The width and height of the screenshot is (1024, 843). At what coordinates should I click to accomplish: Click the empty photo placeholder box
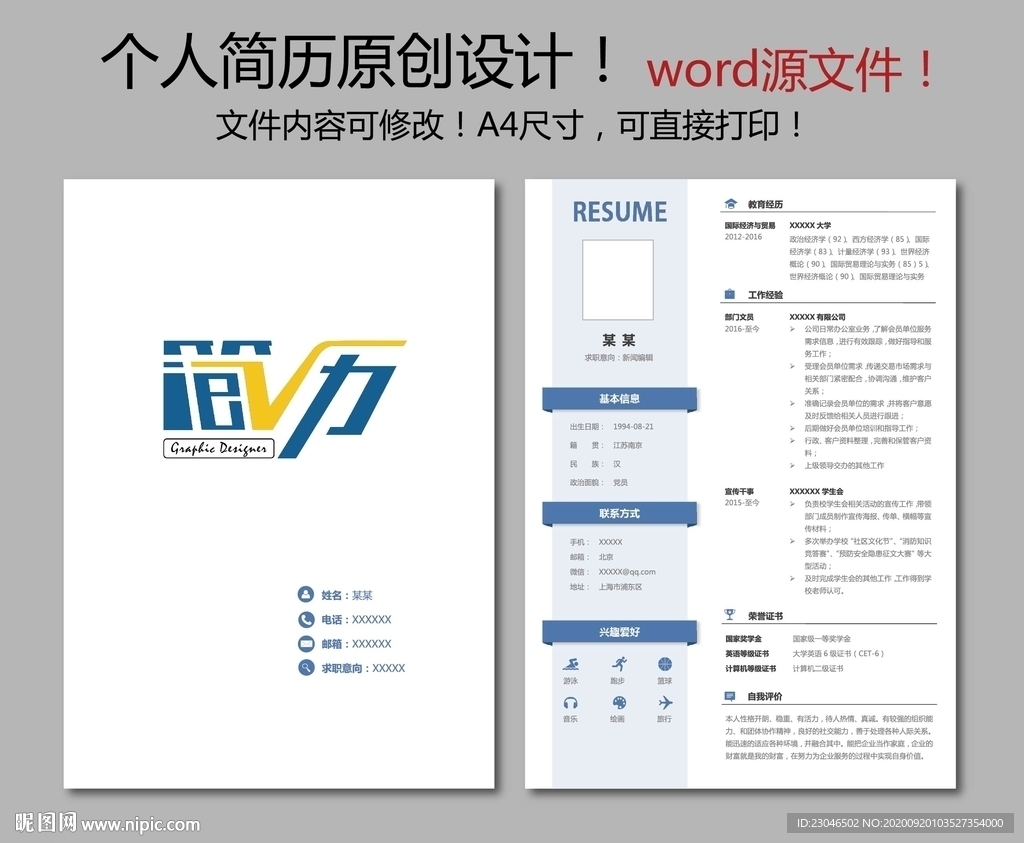[618, 279]
